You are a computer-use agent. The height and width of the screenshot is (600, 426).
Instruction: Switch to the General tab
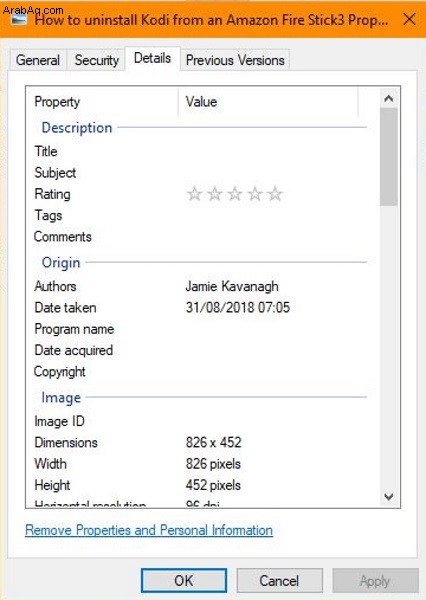(38, 60)
